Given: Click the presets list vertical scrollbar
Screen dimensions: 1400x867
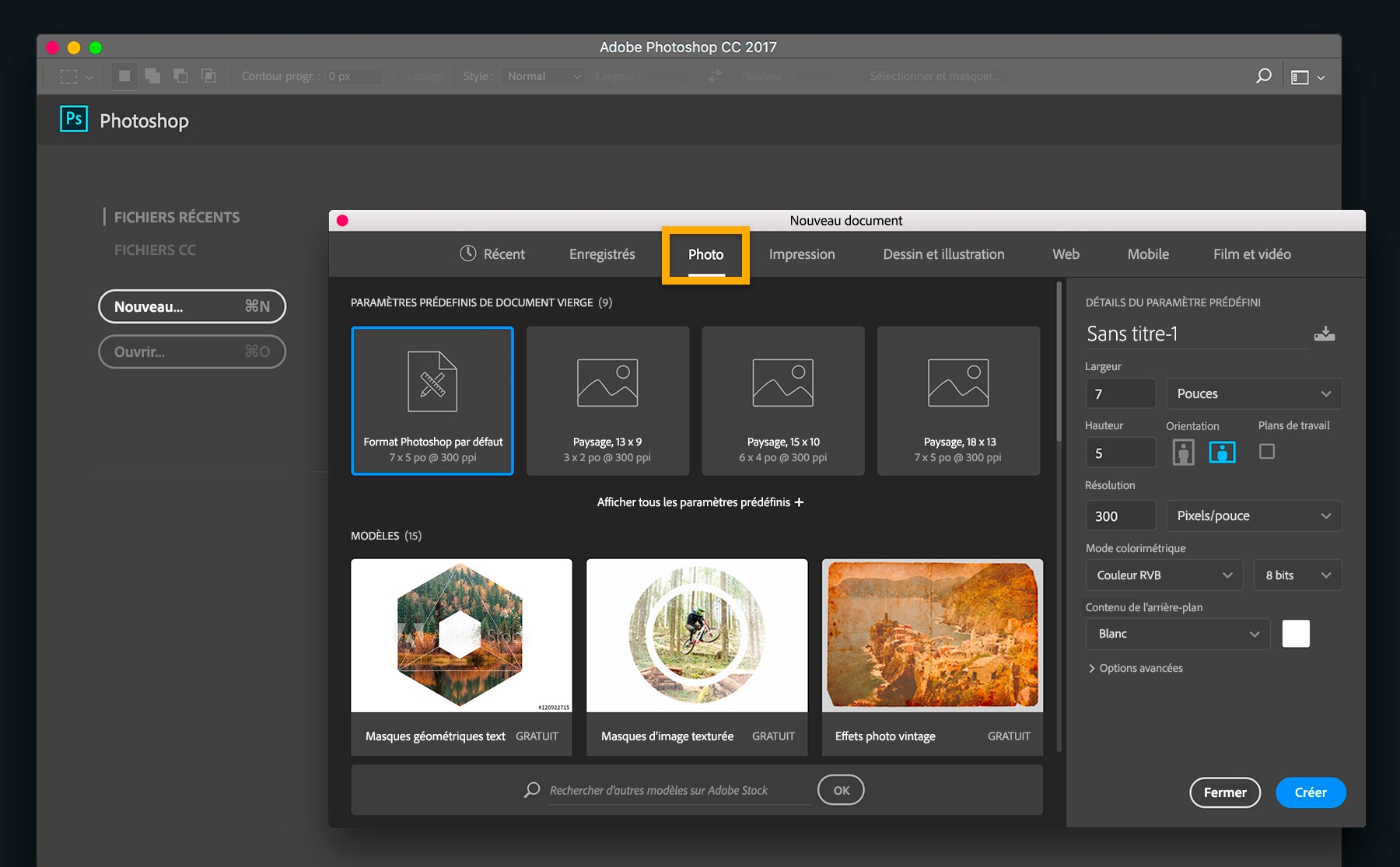Looking at the screenshot, I should [x=1059, y=362].
